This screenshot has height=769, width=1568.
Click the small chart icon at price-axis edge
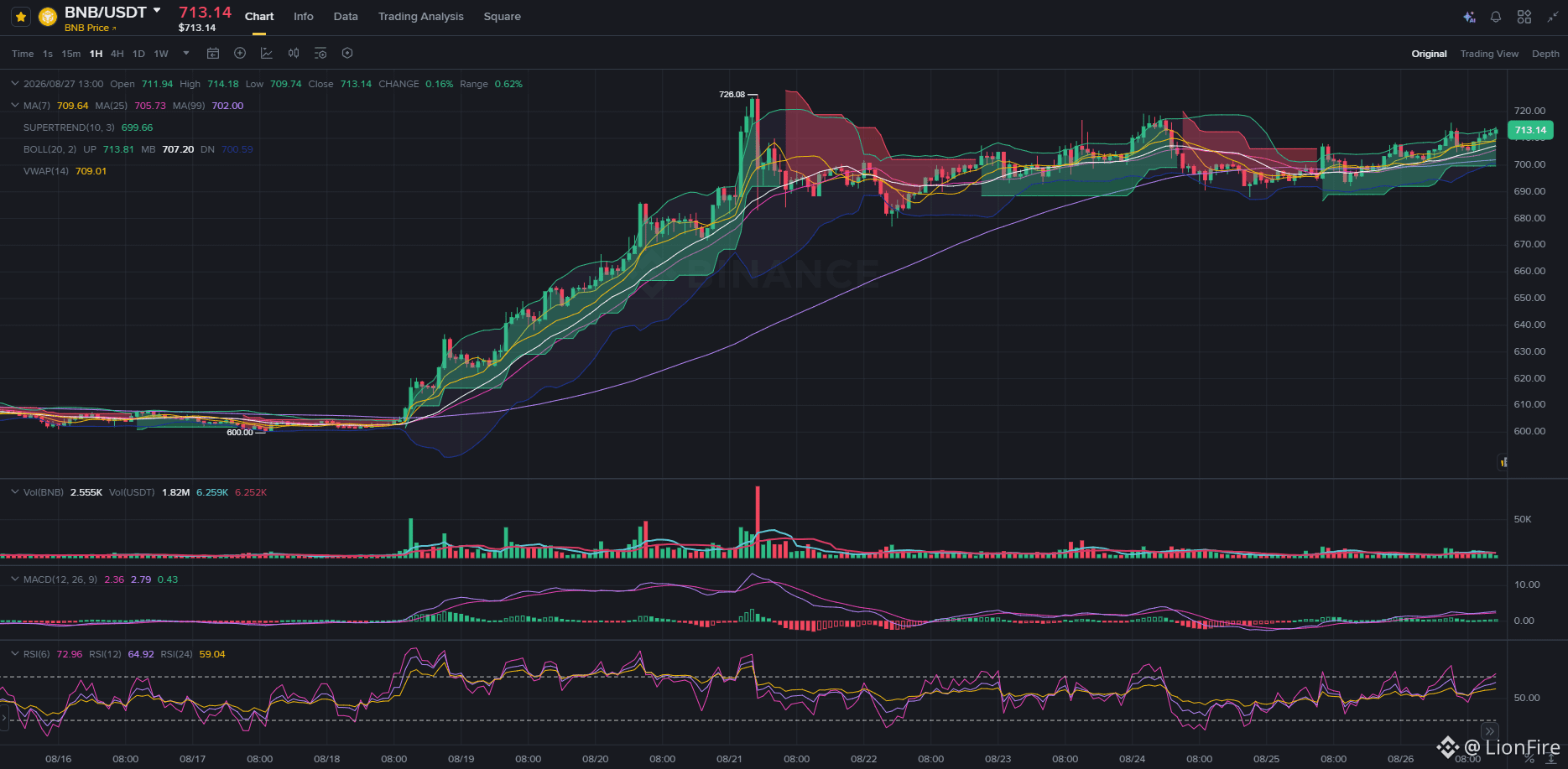(1503, 462)
